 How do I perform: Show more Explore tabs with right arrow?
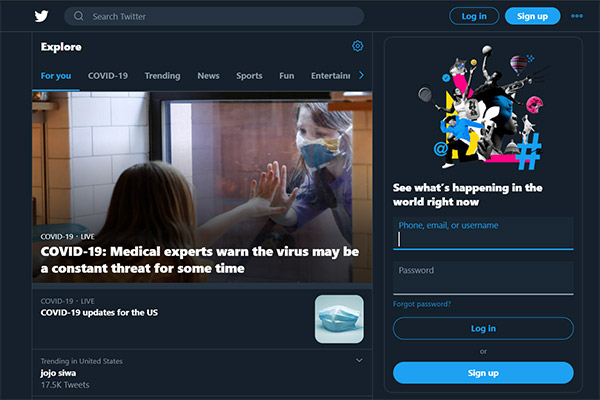pos(361,75)
